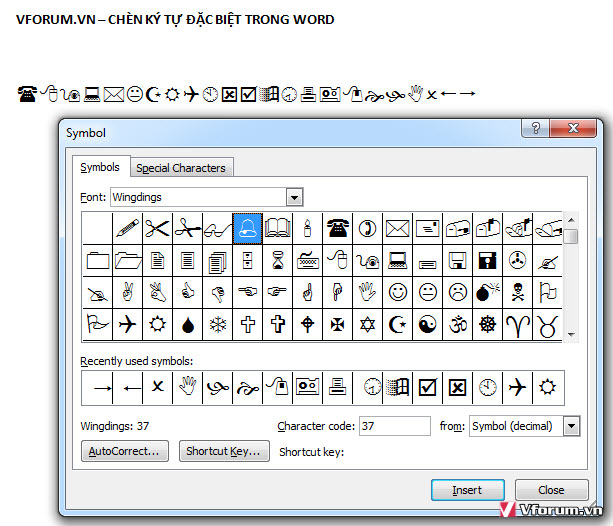Choose right arrow in recently used symbols

[x=98, y=388]
